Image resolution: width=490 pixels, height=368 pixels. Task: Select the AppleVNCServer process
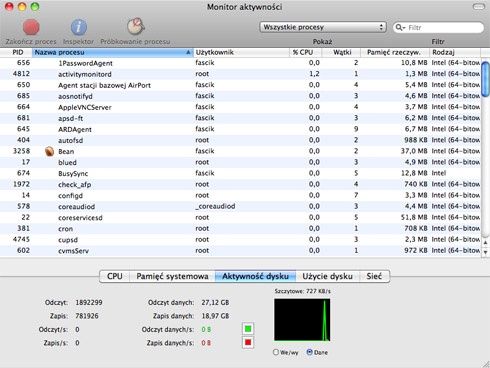(x=240, y=107)
